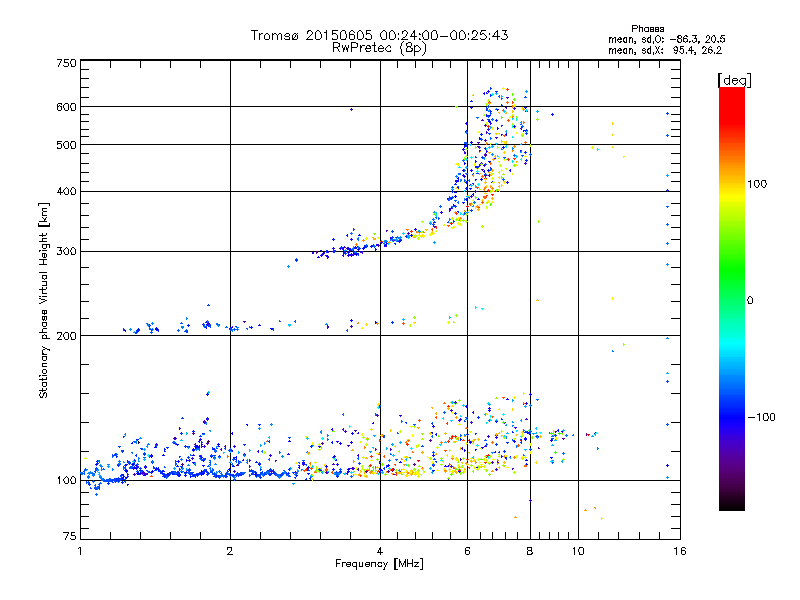Click the isolated purple point near 600 km
800x600 pixels.
pos(351,109)
